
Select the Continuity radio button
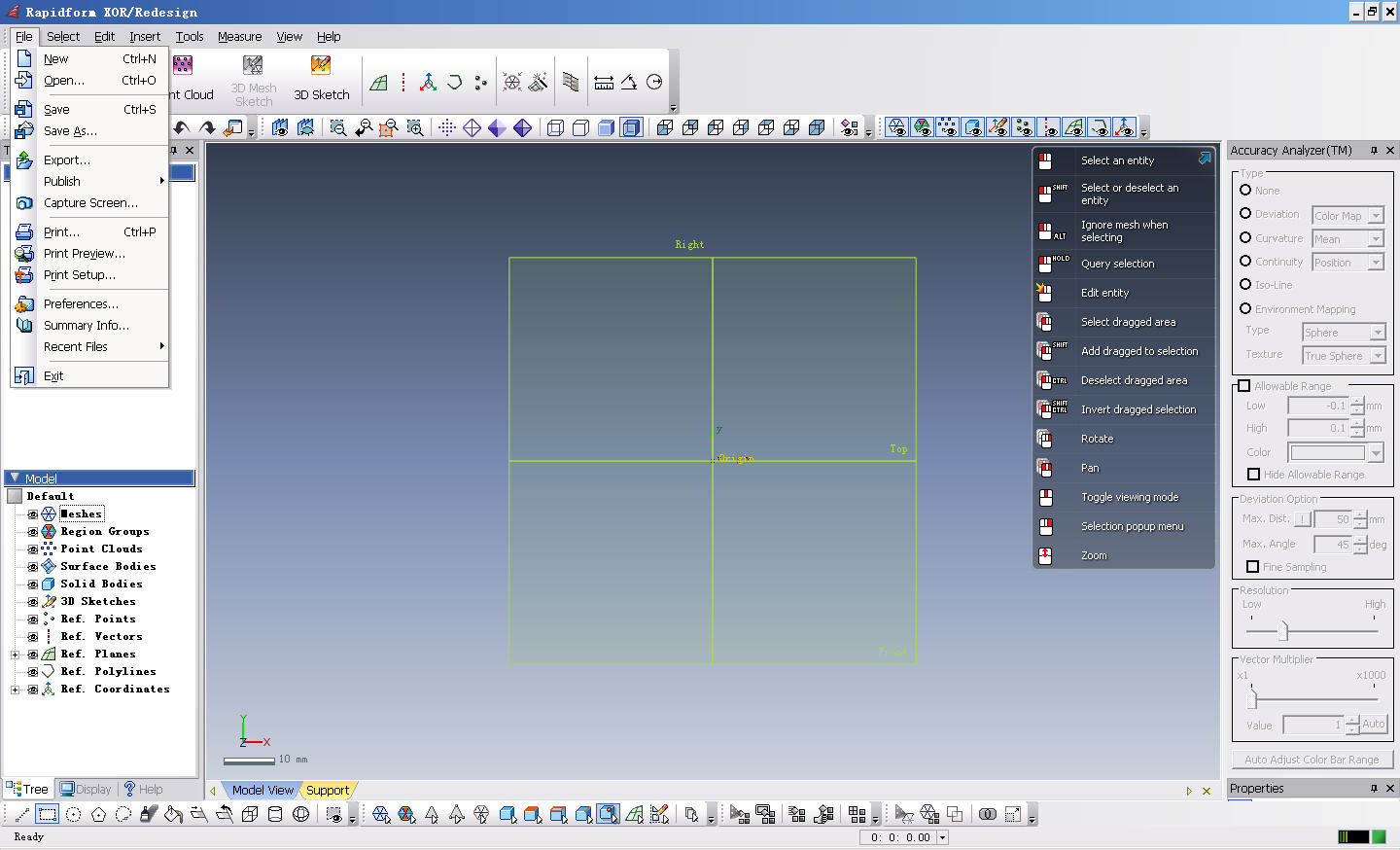point(1245,261)
